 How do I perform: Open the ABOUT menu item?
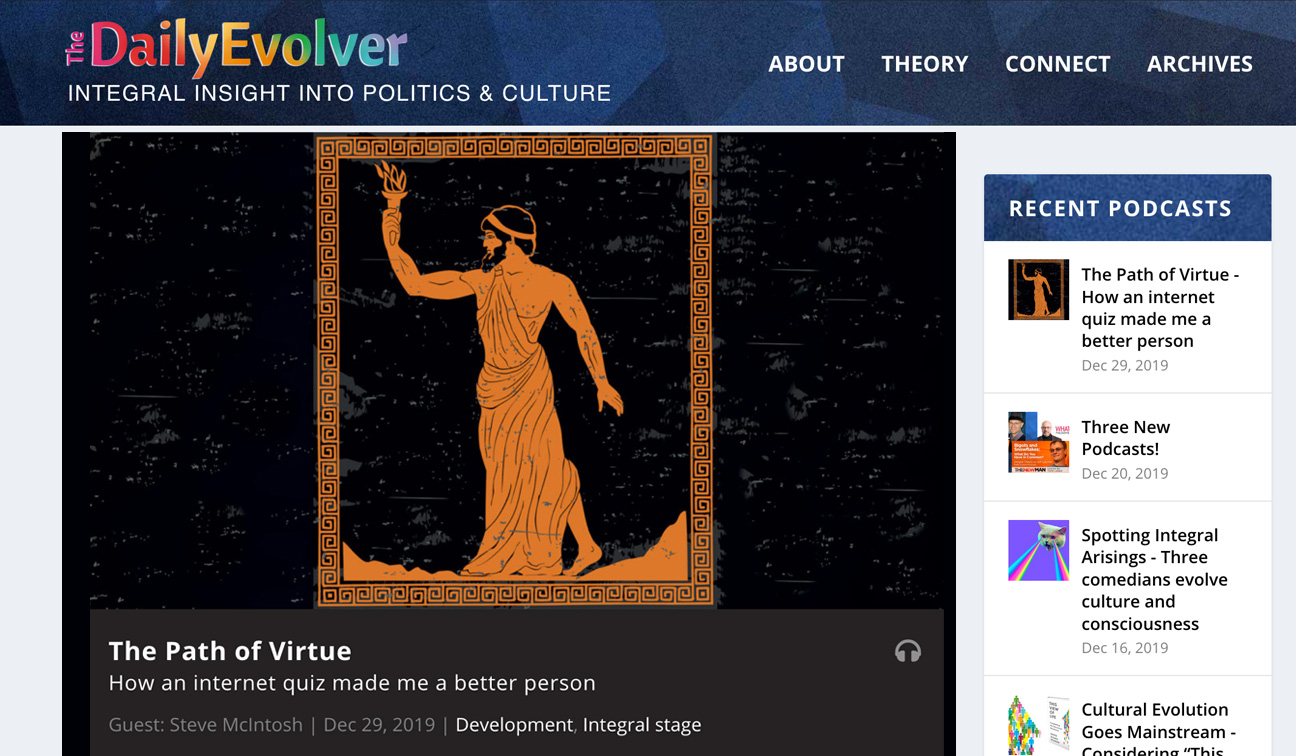(806, 64)
